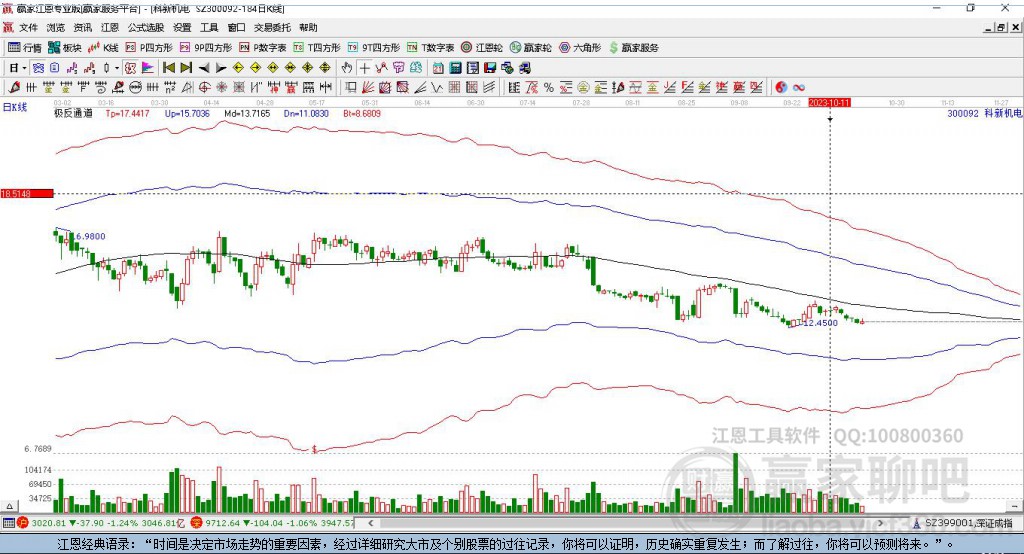
Task: Click the pink 节 solar term icon
Action: [x=398, y=68]
